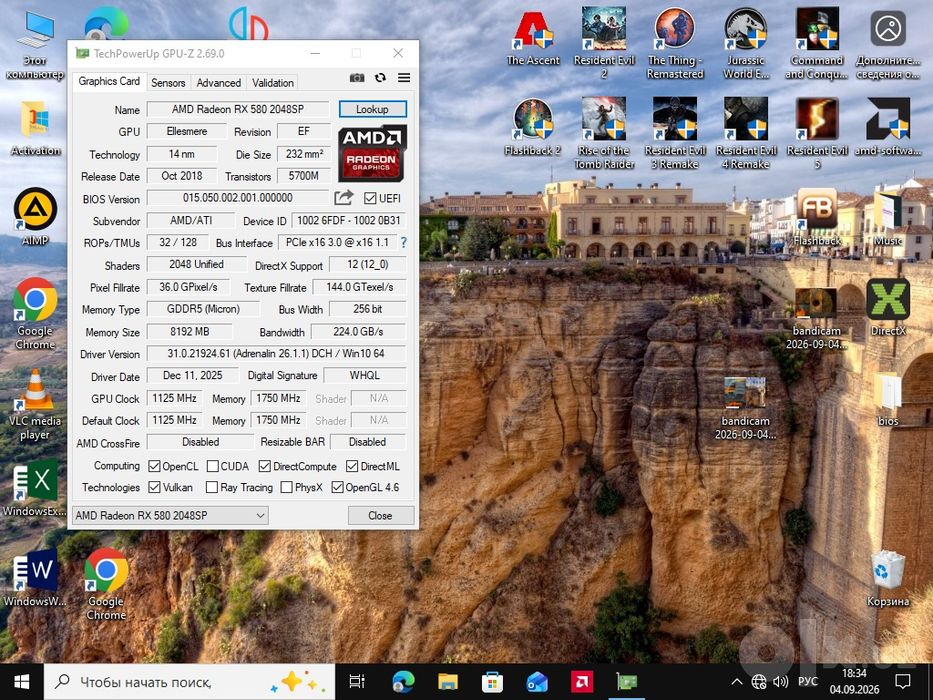Select Resident Evil 2 desktop icon
The height and width of the screenshot is (700, 933).
(604, 42)
